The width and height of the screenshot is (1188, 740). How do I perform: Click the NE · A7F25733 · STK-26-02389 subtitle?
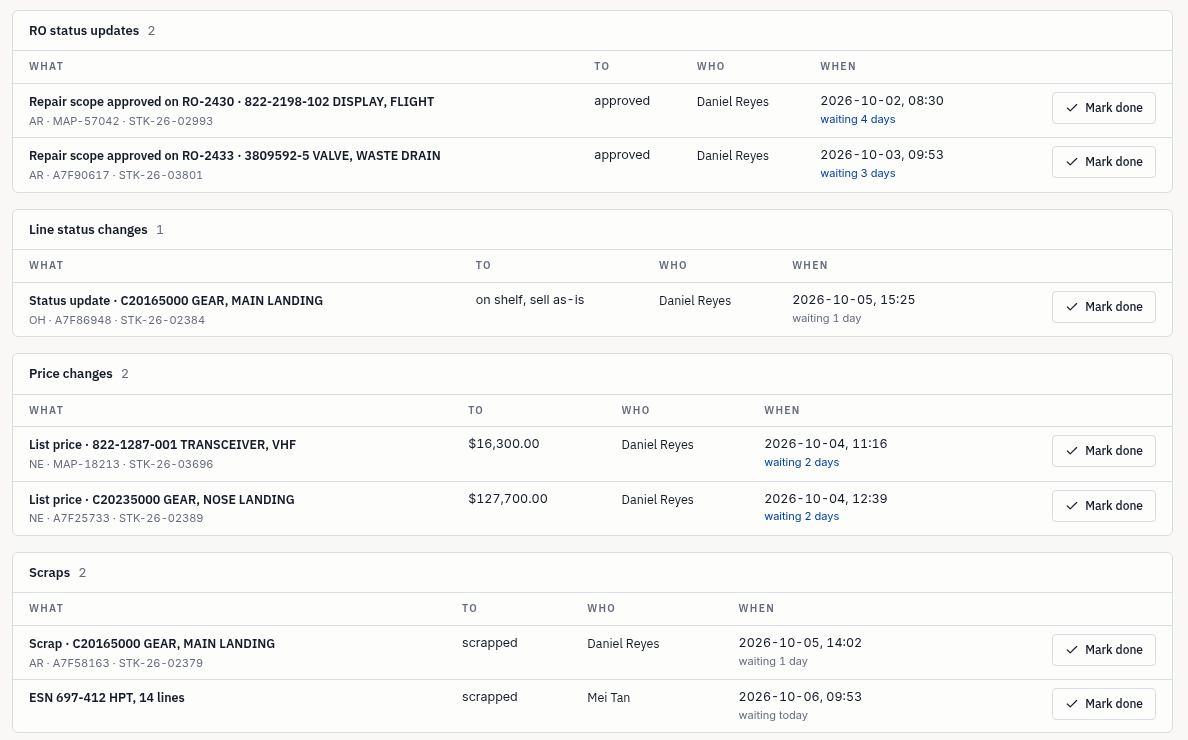click(116, 518)
